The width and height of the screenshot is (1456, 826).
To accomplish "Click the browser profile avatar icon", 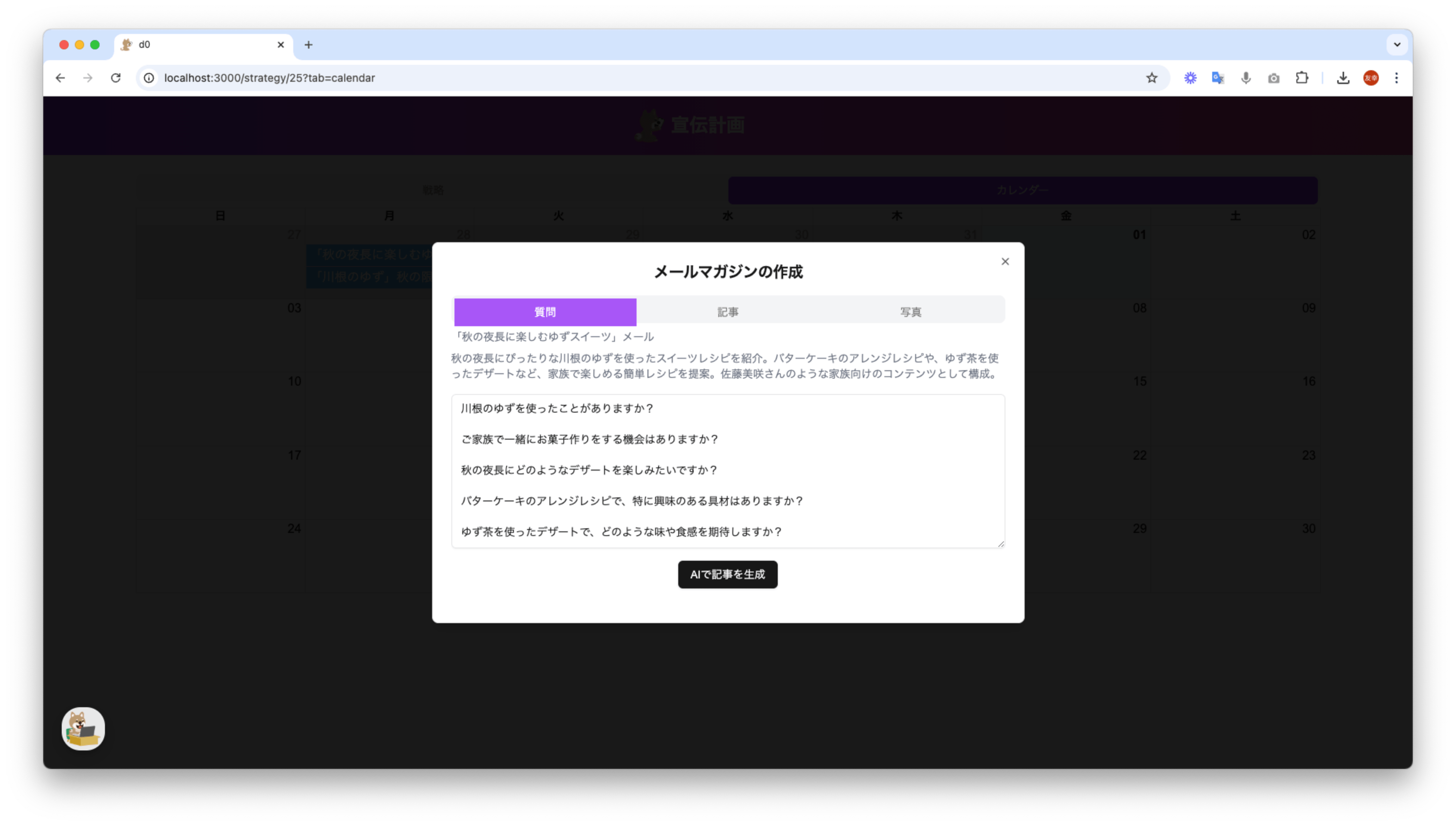I will click(1371, 78).
